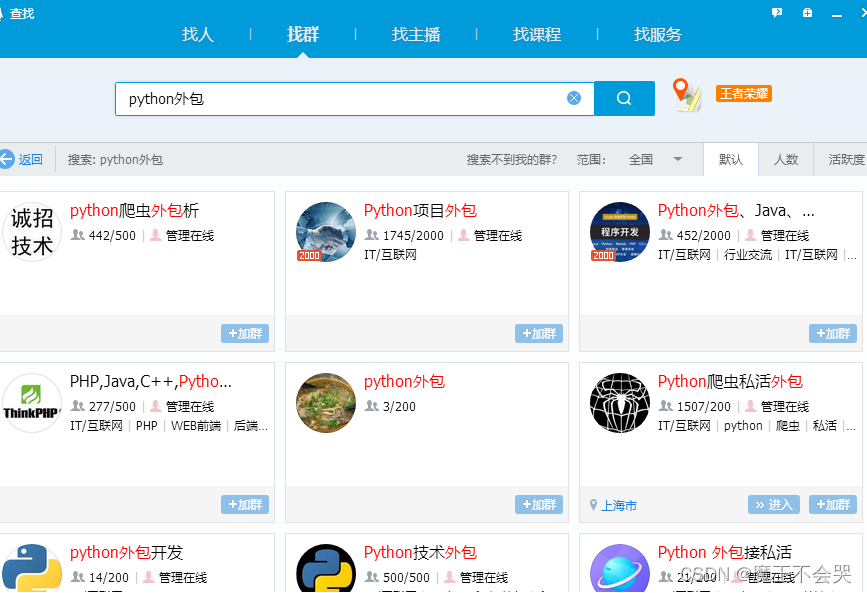Screen dimensions: 867x593
Task: Open group title Python 外包接私活
Action: [725, 553]
